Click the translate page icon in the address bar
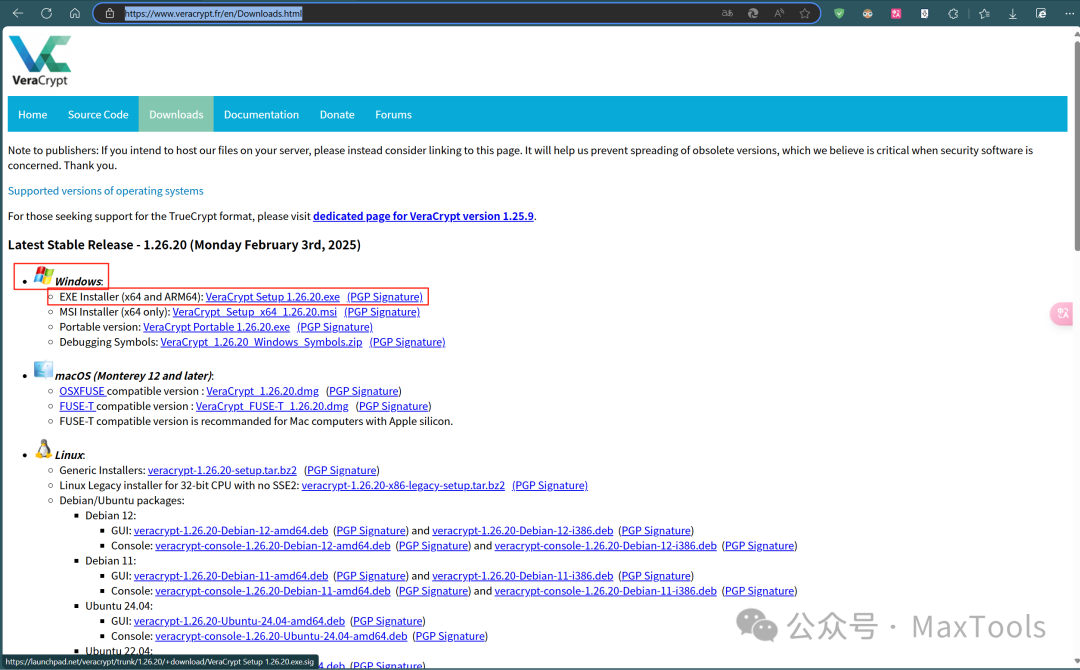The height and width of the screenshot is (670, 1080). pos(727,13)
